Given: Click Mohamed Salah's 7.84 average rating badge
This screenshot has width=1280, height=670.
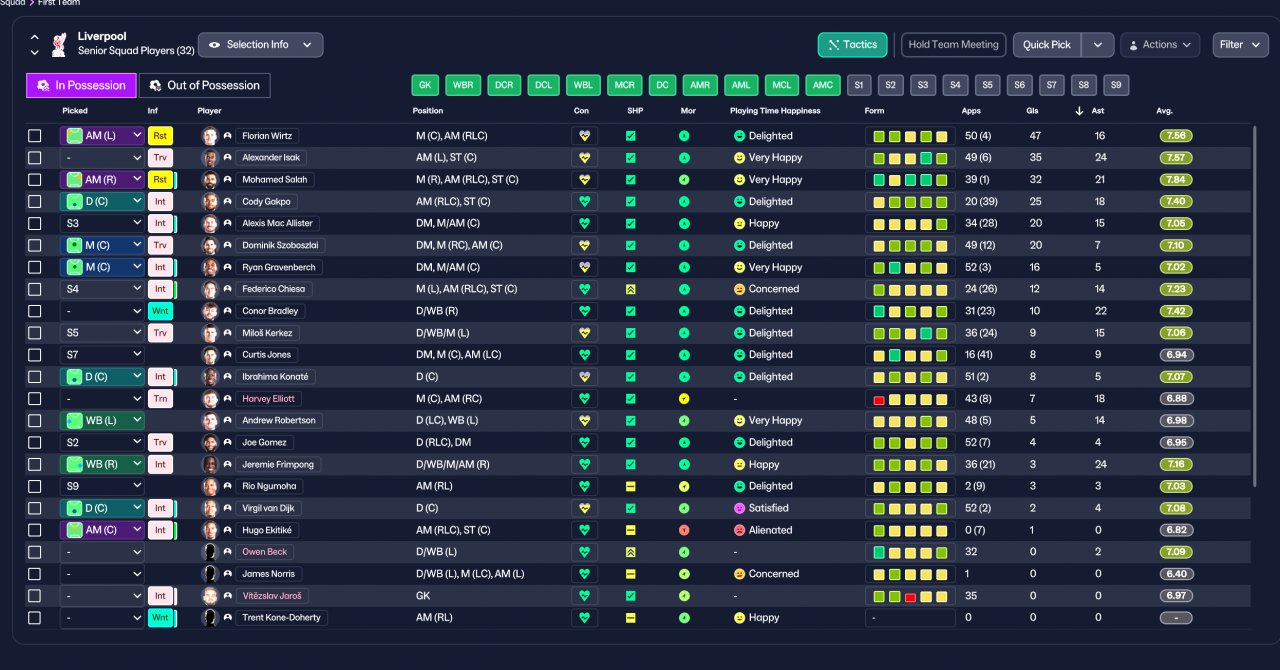Looking at the screenshot, I should (x=1176, y=180).
